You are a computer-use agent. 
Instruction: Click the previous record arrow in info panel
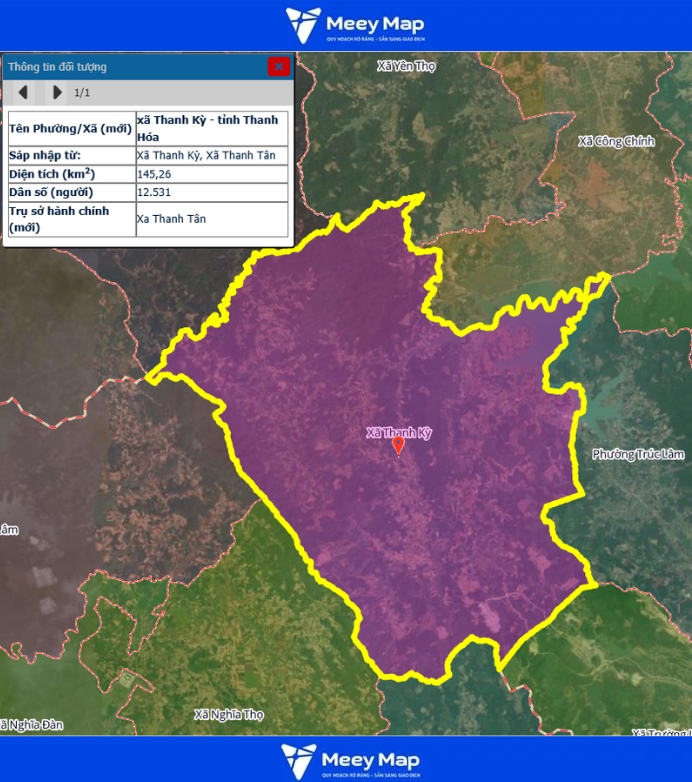pyautogui.click(x=22, y=93)
